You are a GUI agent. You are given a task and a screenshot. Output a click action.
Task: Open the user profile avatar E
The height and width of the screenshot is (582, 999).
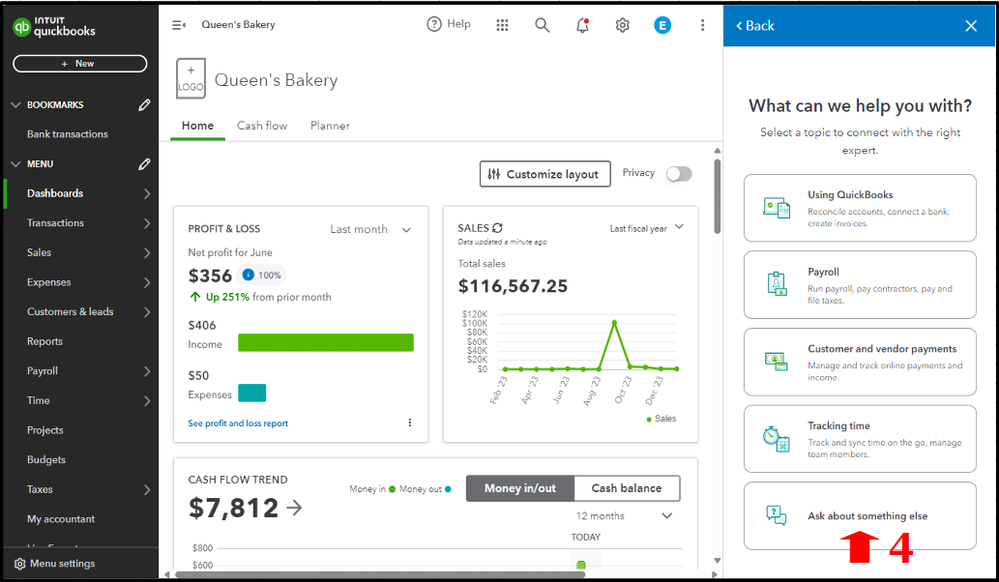[x=663, y=25]
